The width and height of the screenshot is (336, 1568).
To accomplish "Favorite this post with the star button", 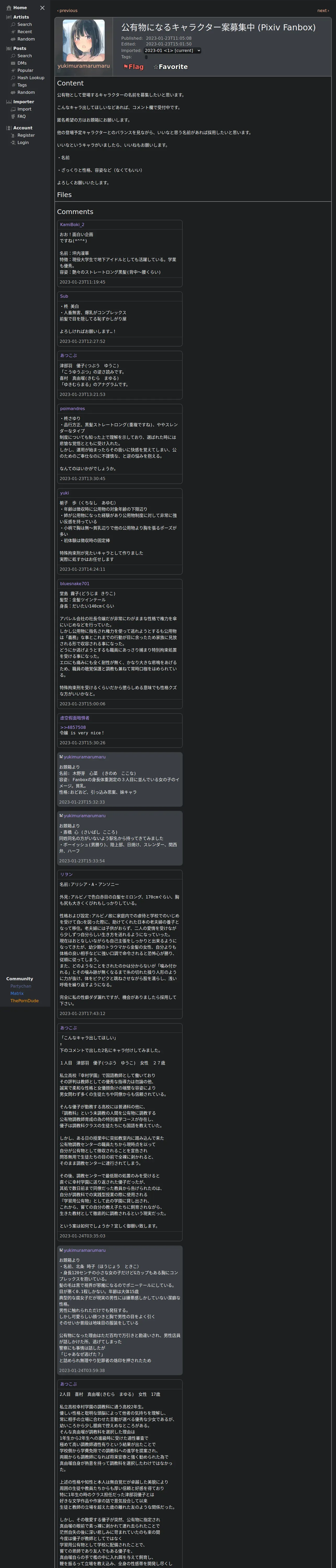I will pos(170,67).
